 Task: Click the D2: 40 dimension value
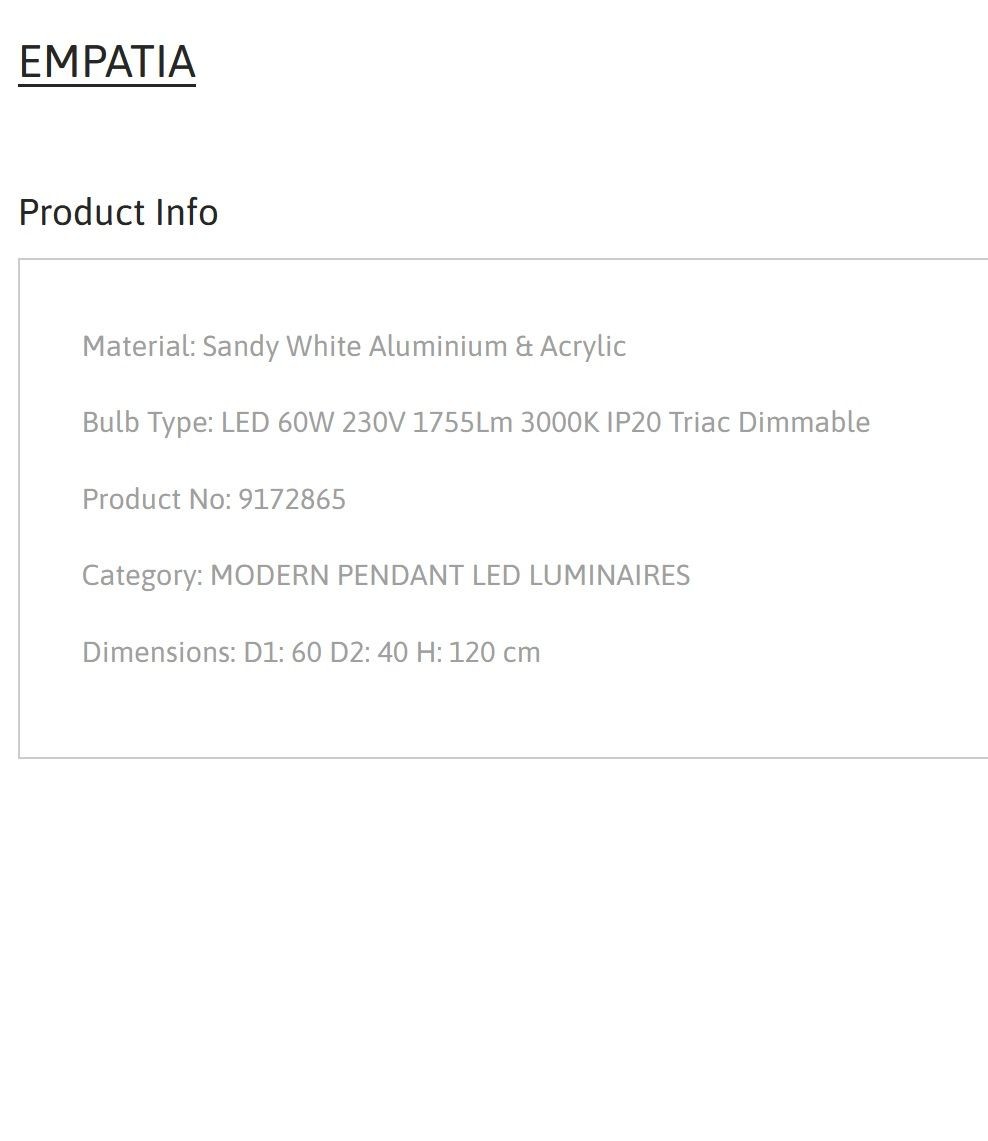[369, 652]
